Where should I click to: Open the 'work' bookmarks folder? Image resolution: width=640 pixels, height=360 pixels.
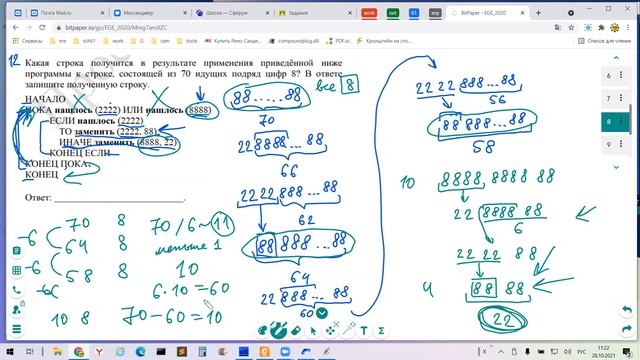[113, 41]
